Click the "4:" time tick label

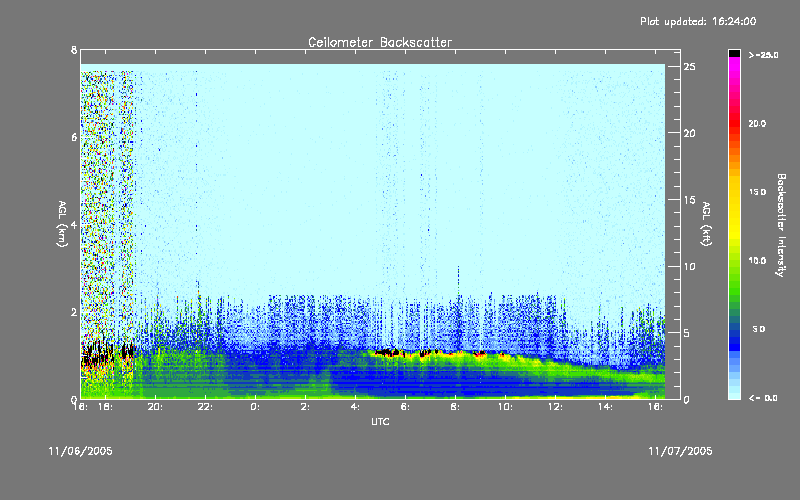click(355, 407)
